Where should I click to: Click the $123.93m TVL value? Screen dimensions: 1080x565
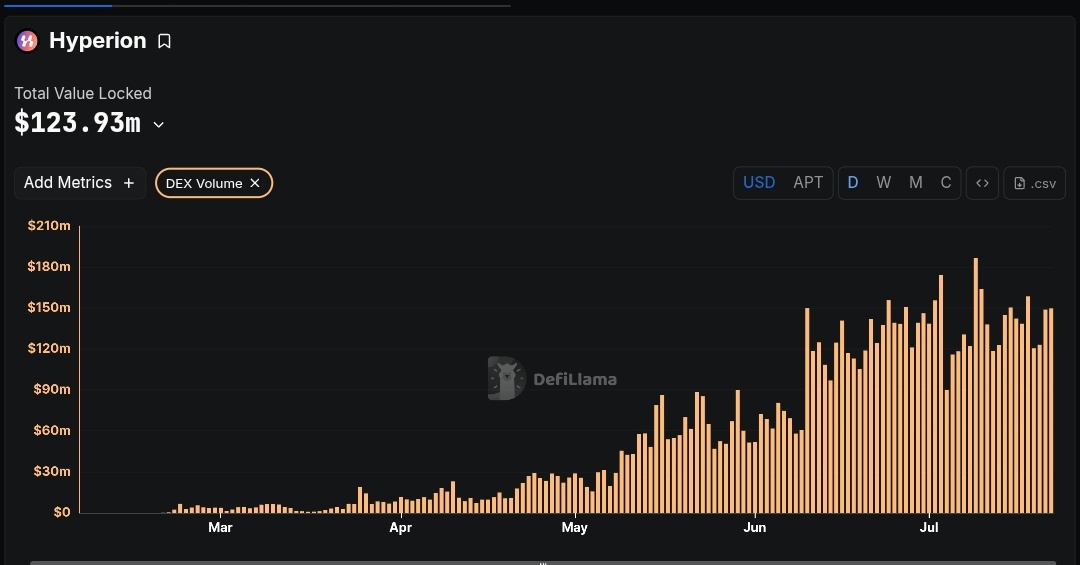78,123
